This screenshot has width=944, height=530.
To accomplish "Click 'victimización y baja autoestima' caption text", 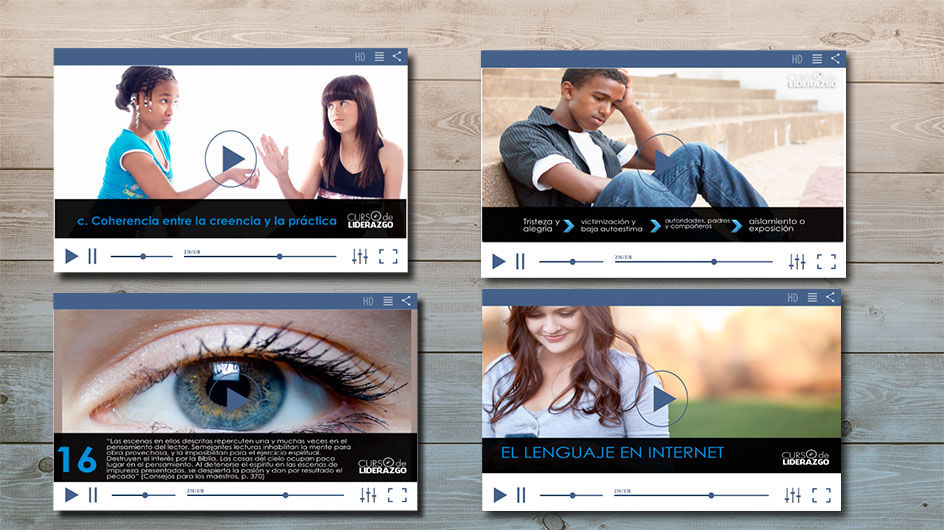I will (x=611, y=225).
